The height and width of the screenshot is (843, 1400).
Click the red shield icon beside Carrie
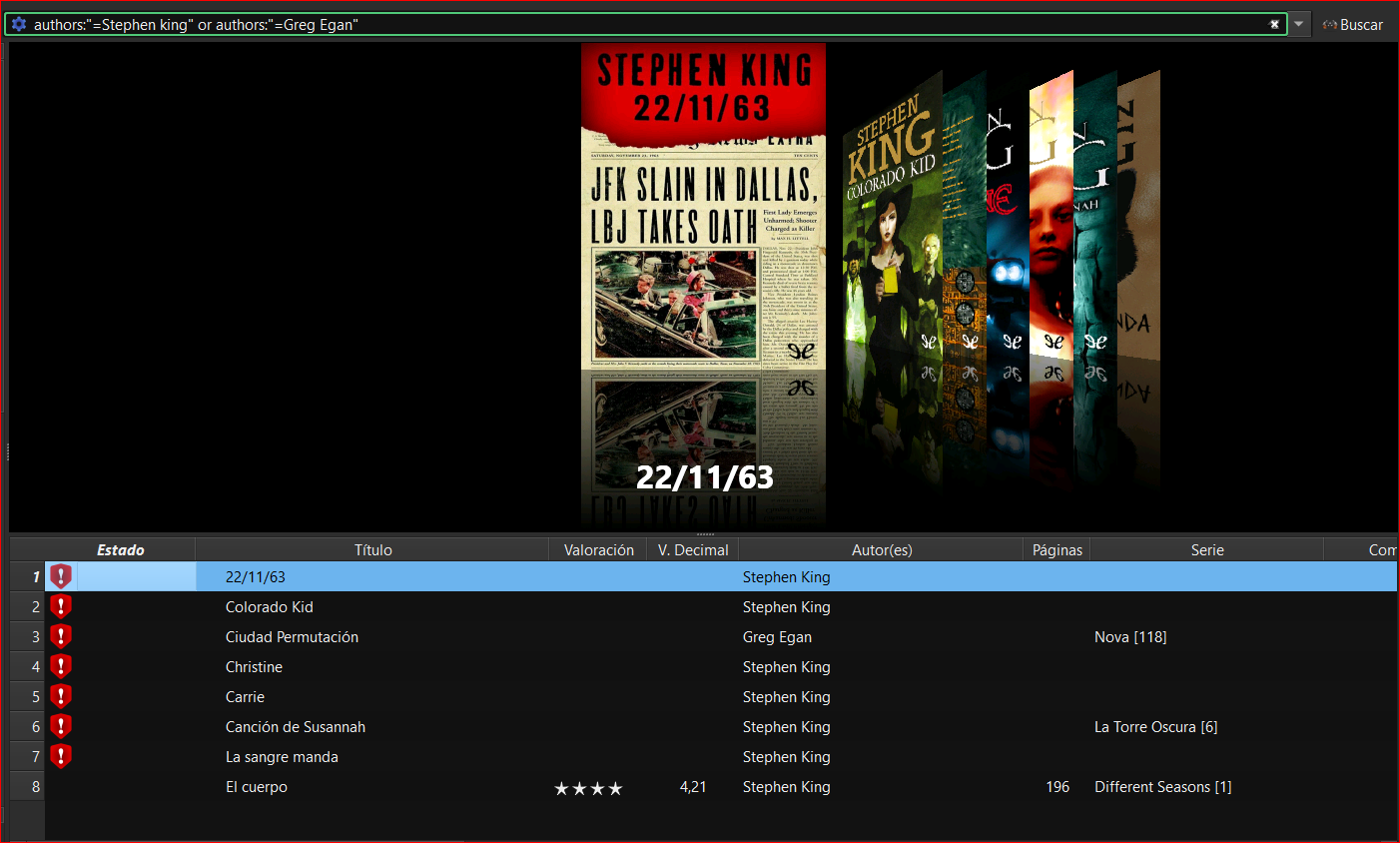[61, 696]
